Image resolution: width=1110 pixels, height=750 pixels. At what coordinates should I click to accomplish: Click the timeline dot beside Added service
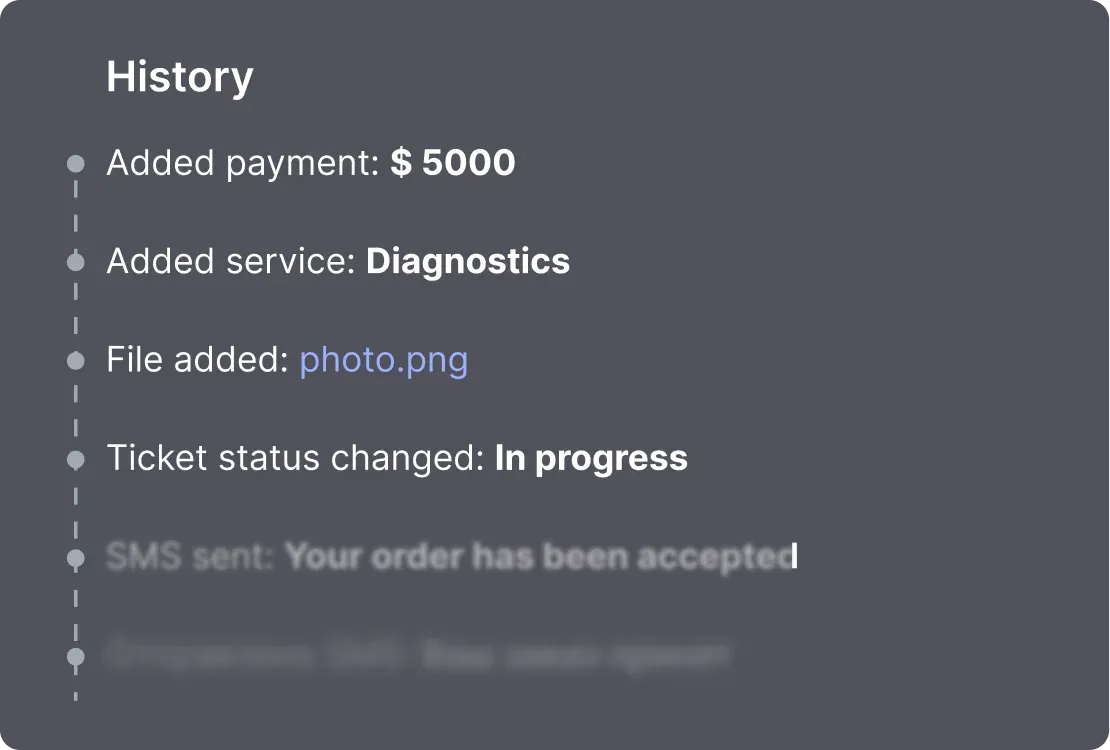pos(76,262)
